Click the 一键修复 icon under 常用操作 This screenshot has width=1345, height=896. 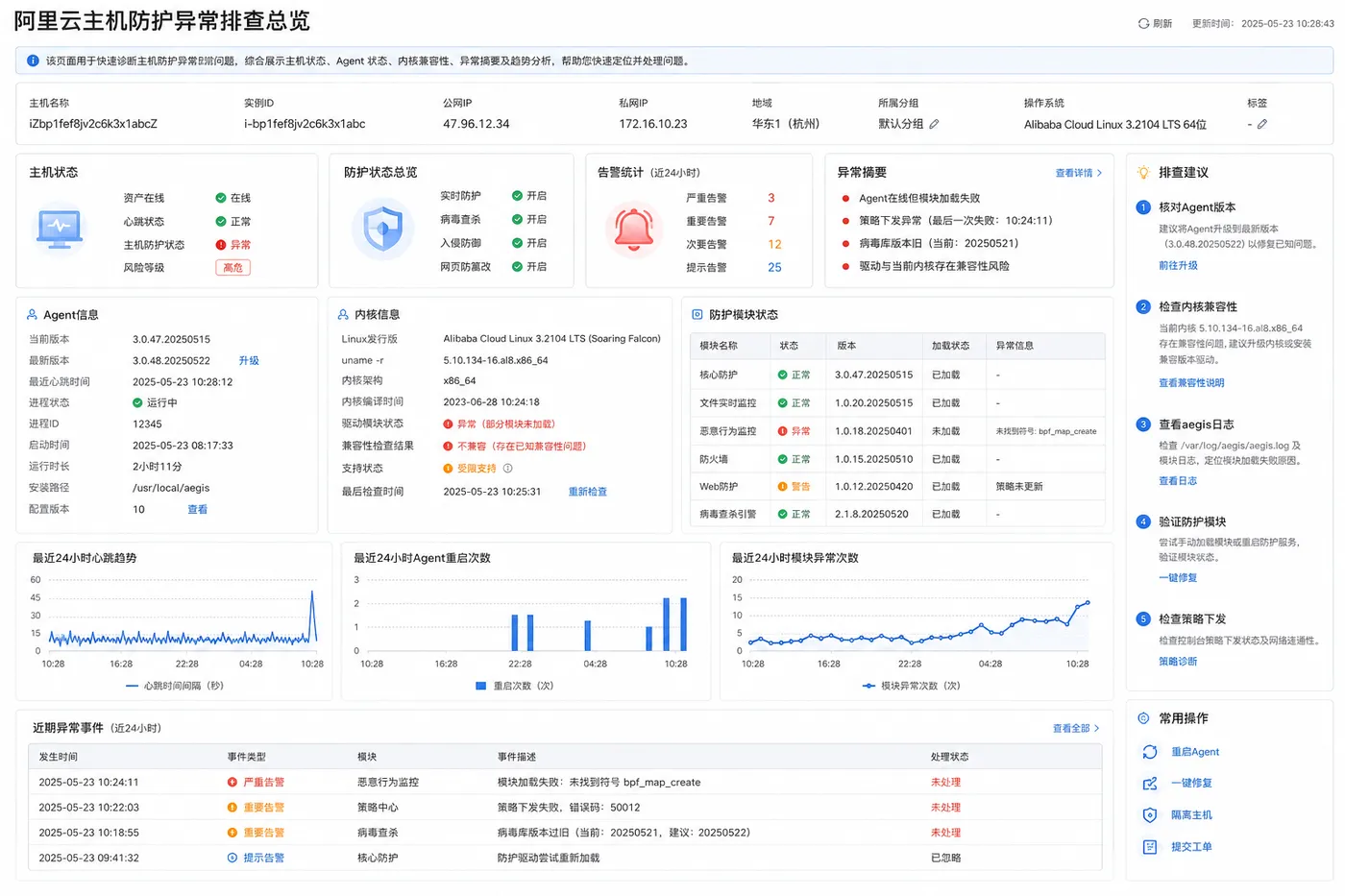tap(1150, 784)
